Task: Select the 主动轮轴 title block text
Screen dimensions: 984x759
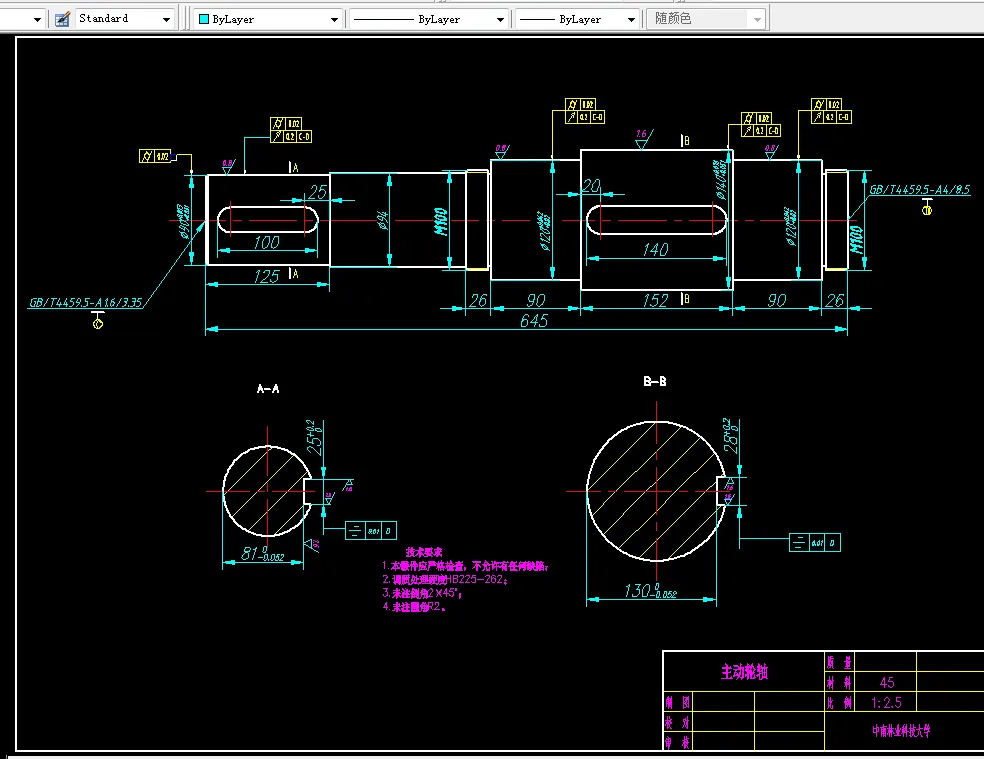Action: click(744, 672)
